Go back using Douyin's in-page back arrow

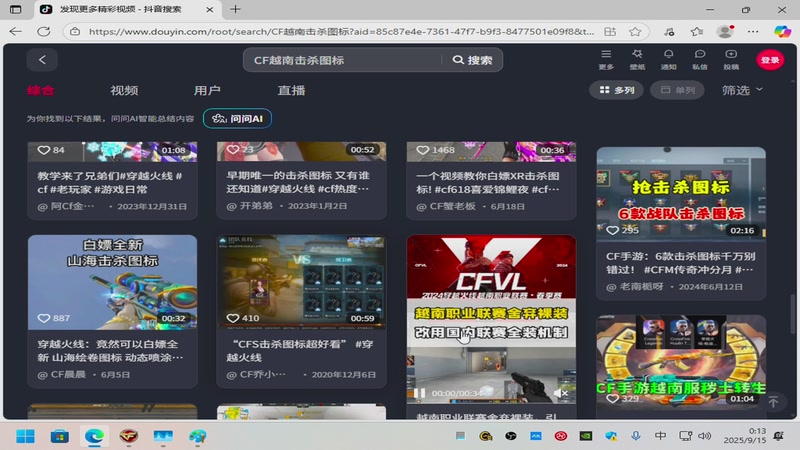[42, 60]
